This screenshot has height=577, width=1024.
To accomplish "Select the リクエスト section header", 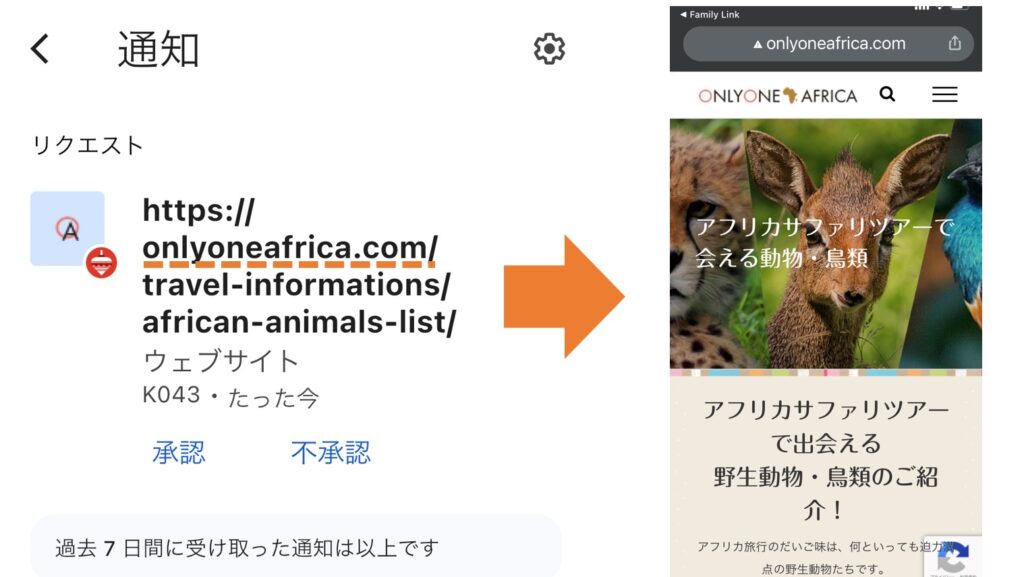I will click(x=88, y=145).
